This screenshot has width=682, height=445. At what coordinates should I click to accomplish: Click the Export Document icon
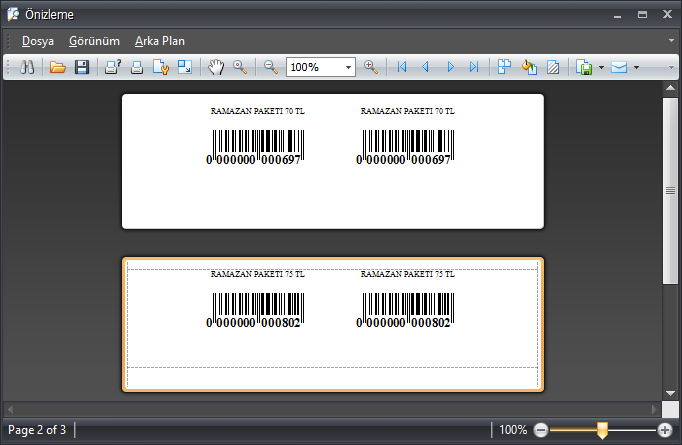click(x=584, y=67)
